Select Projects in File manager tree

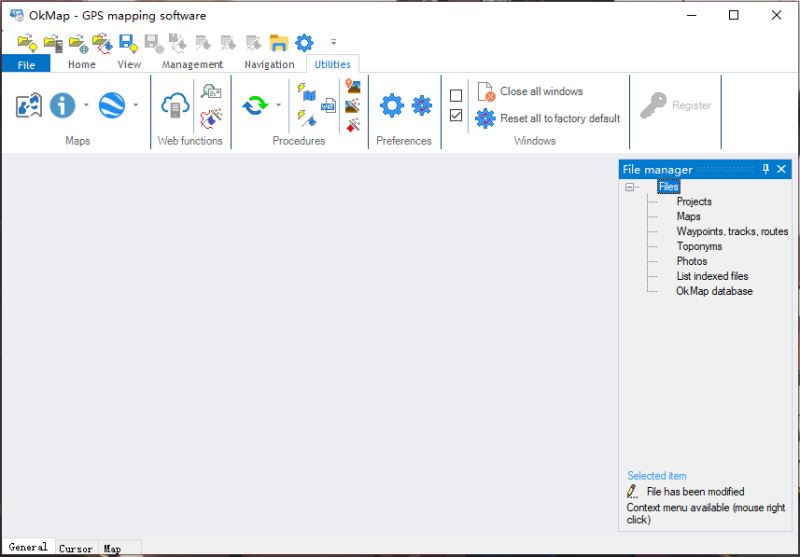click(694, 201)
